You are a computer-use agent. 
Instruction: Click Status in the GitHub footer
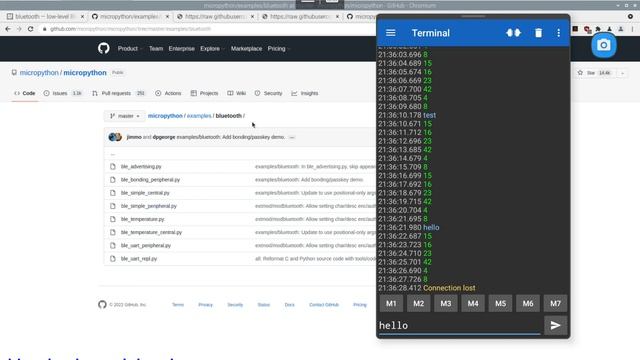pyautogui.click(x=264, y=304)
